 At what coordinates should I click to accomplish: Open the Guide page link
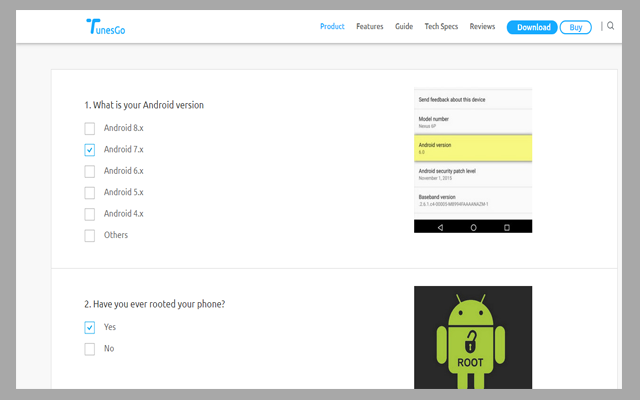404,27
